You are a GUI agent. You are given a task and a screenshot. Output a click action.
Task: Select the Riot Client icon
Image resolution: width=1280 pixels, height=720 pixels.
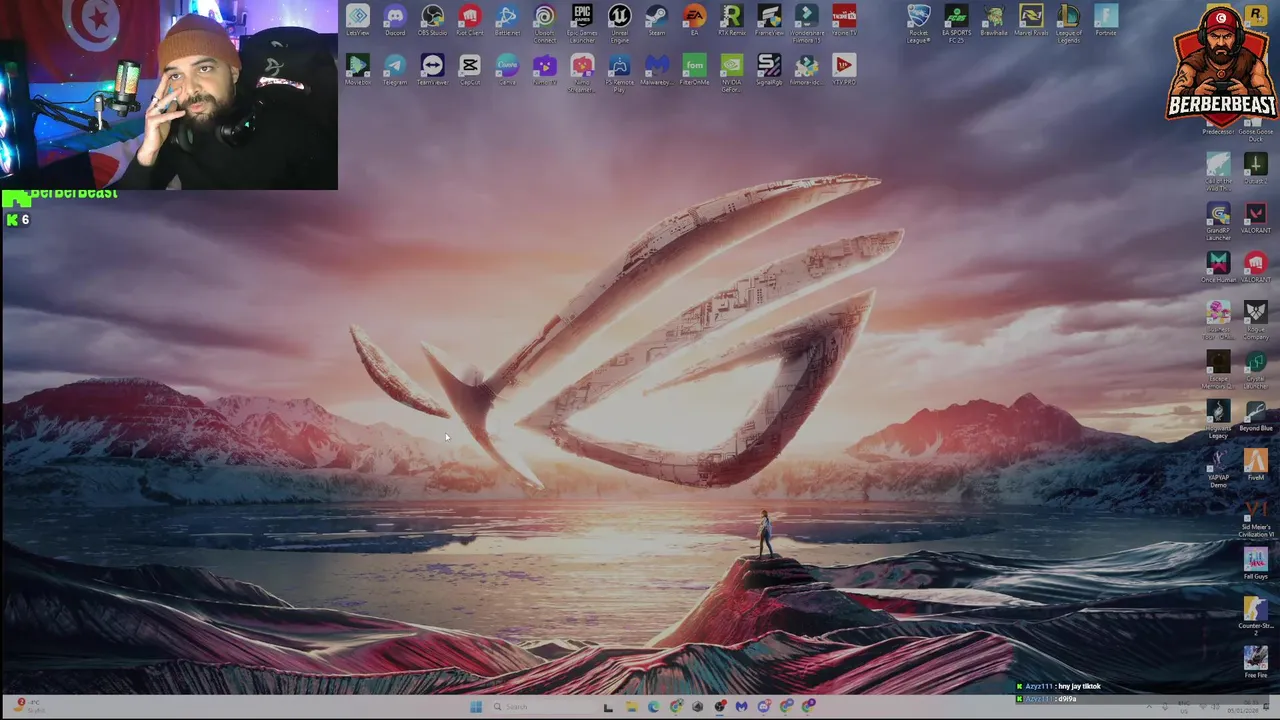pyautogui.click(x=470, y=20)
